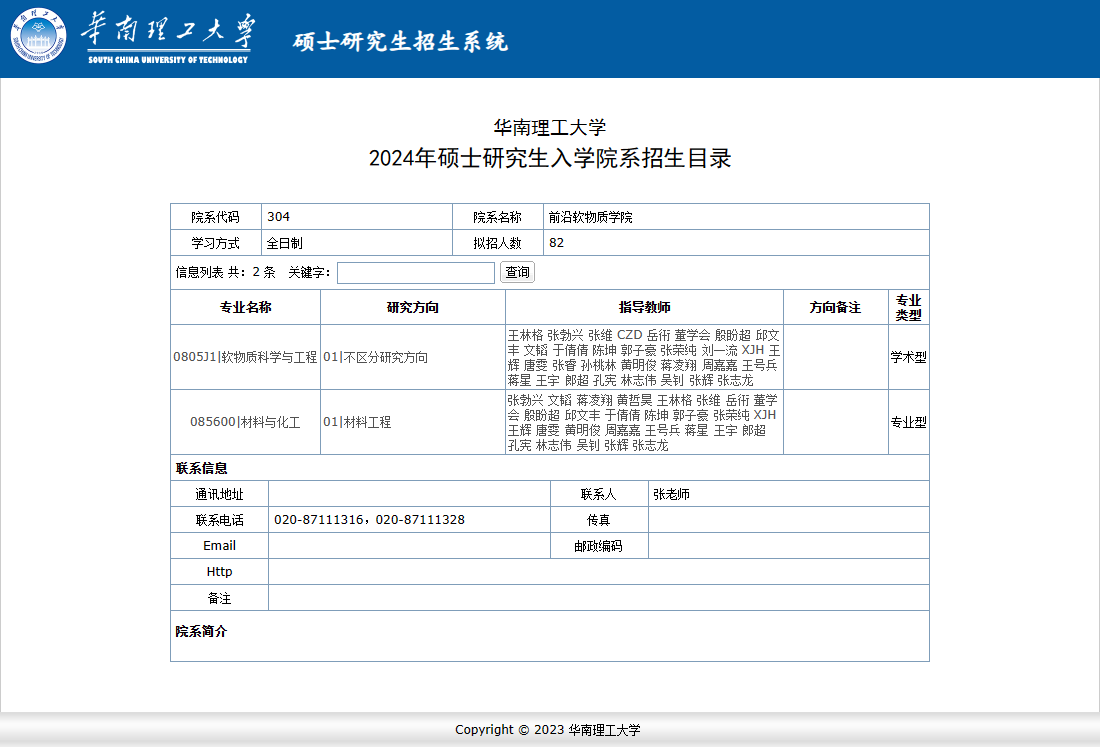This screenshot has width=1101, height=747.
Task: Click the planned enrollment value 82
Action: (x=556, y=243)
